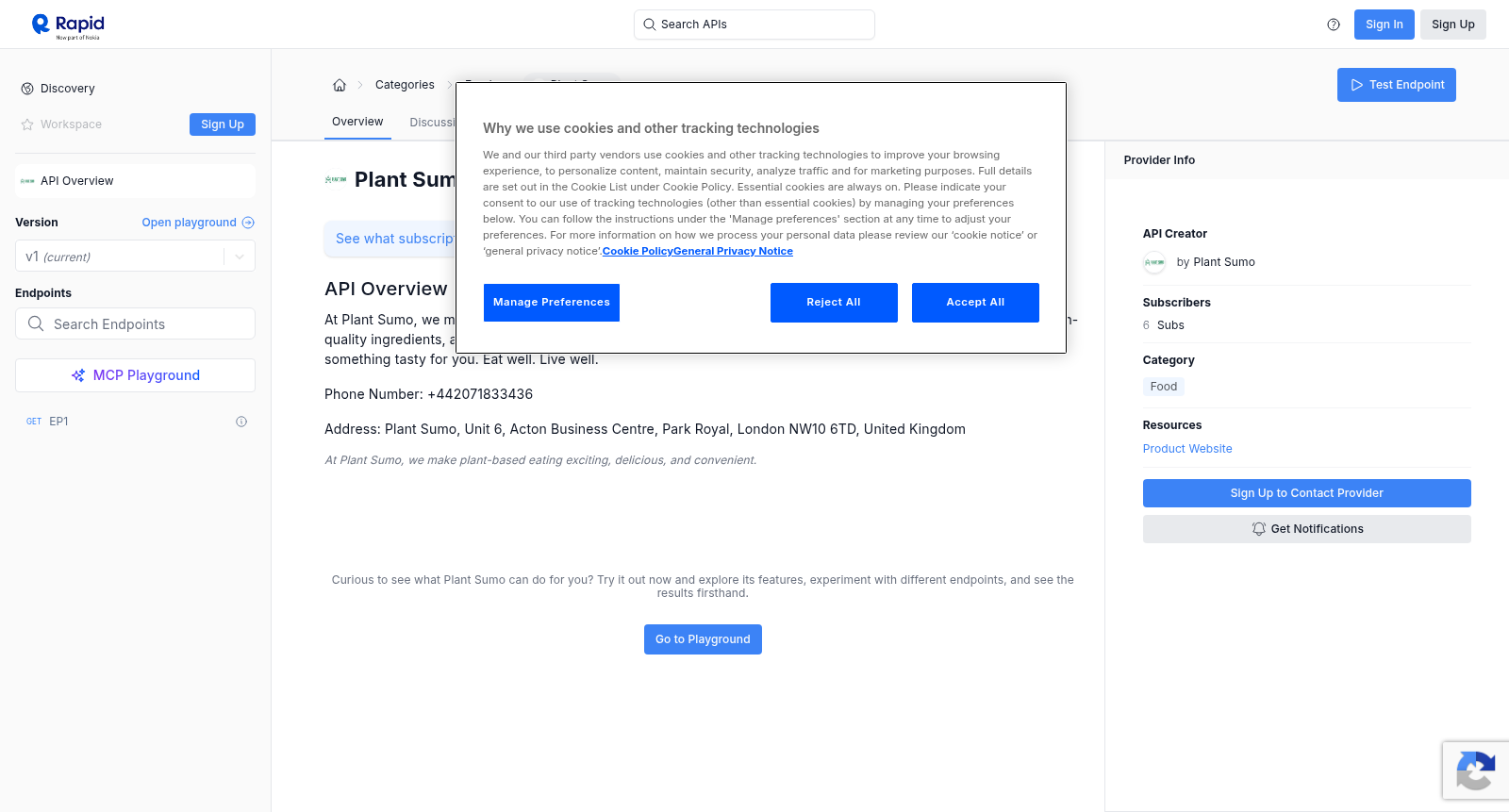Reject all cookies
This screenshot has width=1509, height=812.
[834, 303]
